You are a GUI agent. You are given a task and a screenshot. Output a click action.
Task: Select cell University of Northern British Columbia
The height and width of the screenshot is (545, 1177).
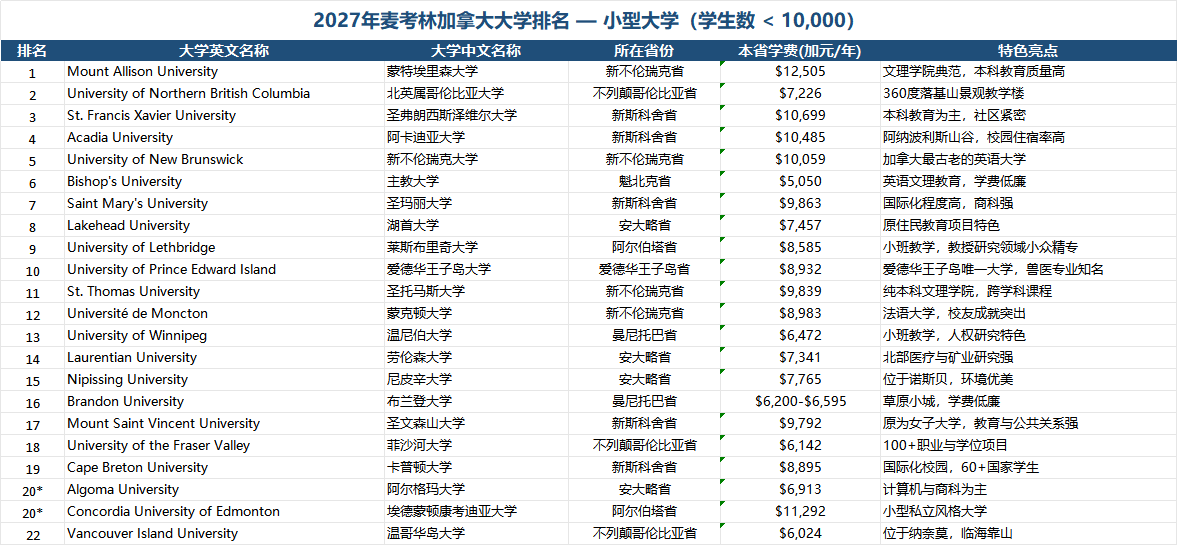click(x=224, y=94)
